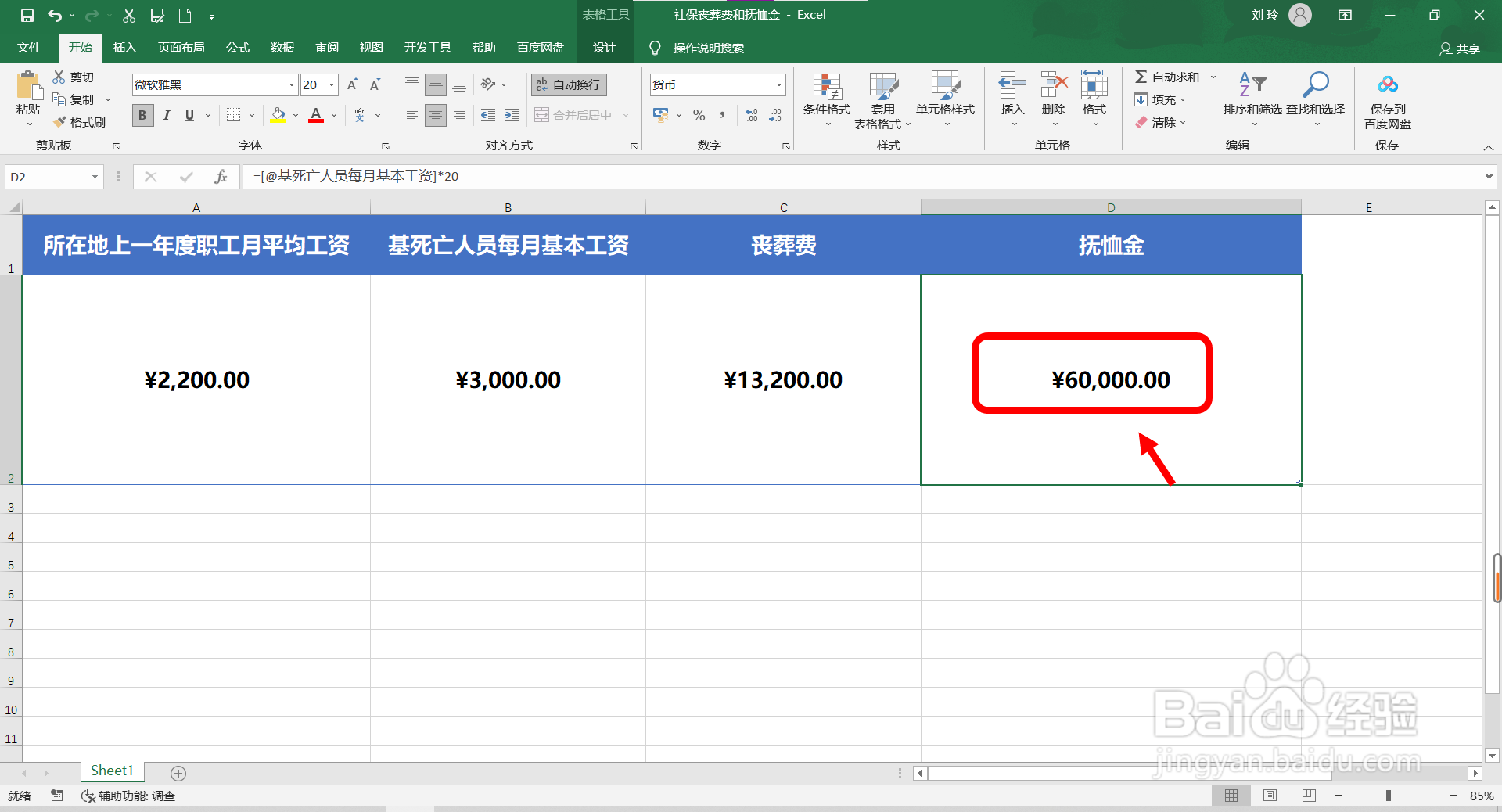
Task: Click the 共享 button
Action: pyautogui.click(x=1461, y=49)
